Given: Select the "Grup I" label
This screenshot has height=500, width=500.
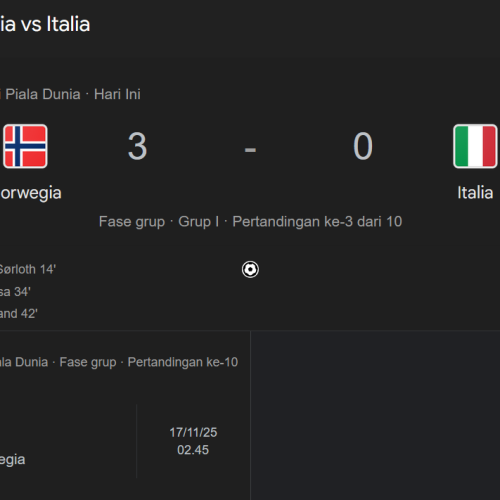Looking at the screenshot, I should click(x=199, y=222).
